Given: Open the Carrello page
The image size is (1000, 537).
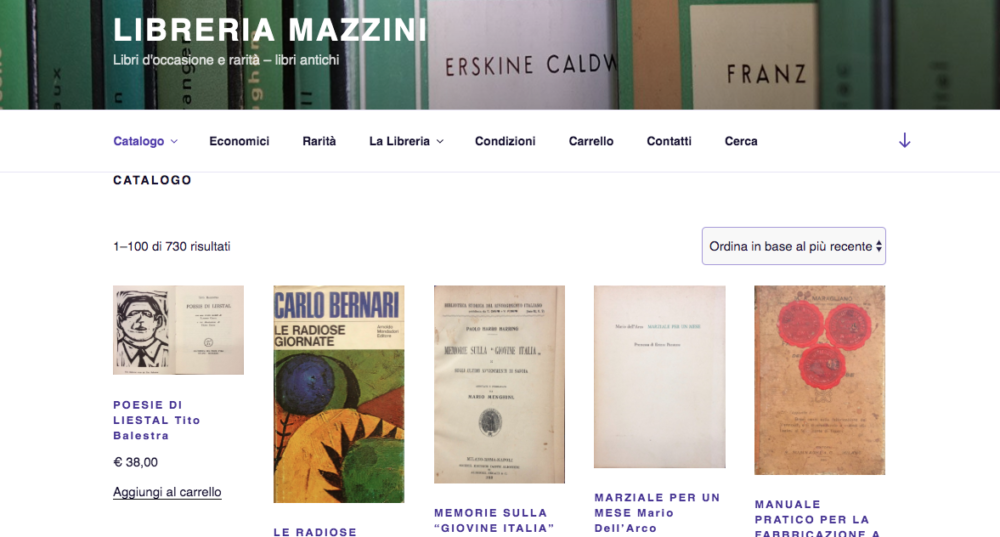Looking at the screenshot, I should [x=591, y=141].
